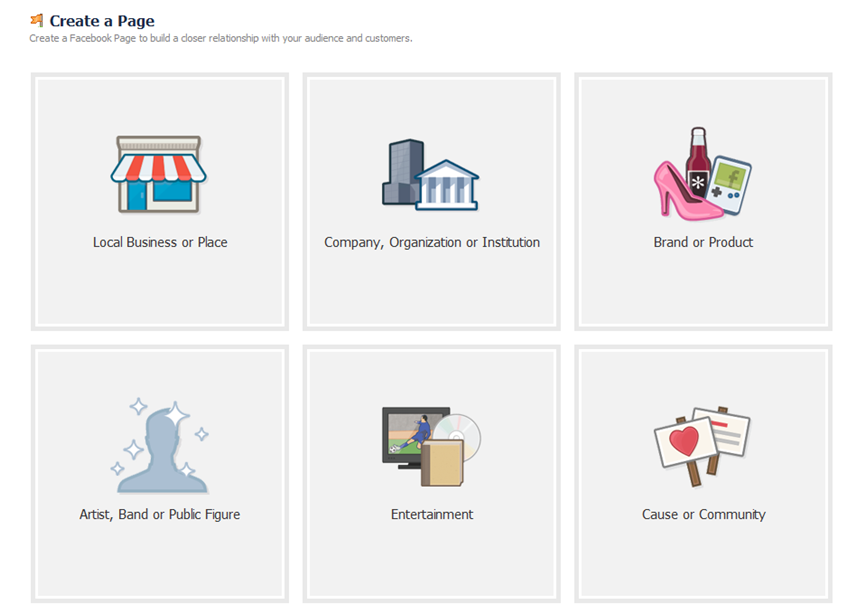Open Local Business or Place label
The image size is (848, 615).
(160, 242)
